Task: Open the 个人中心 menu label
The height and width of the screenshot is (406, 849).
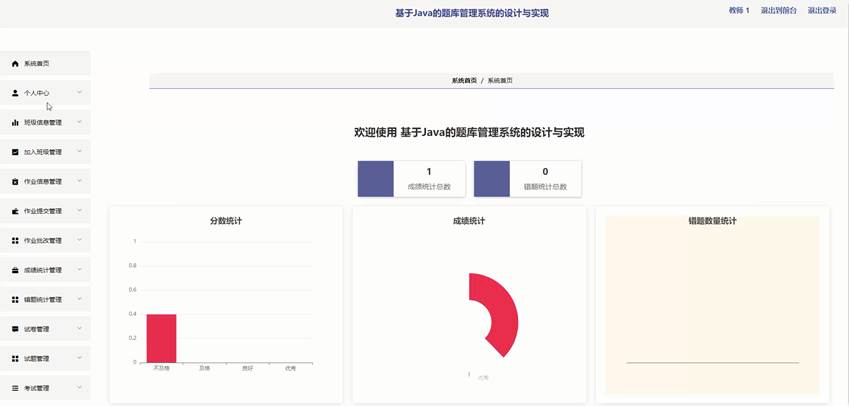Action: coord(36,93)
